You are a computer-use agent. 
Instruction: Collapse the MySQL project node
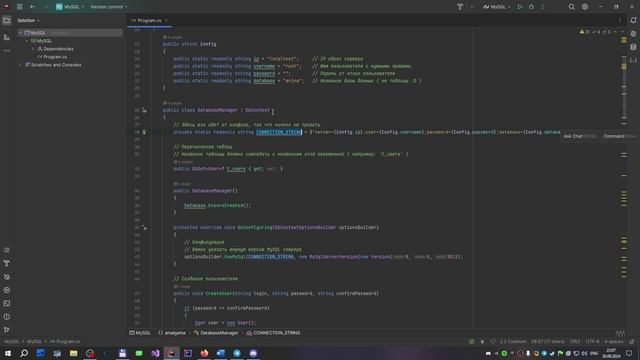(27, 41)
